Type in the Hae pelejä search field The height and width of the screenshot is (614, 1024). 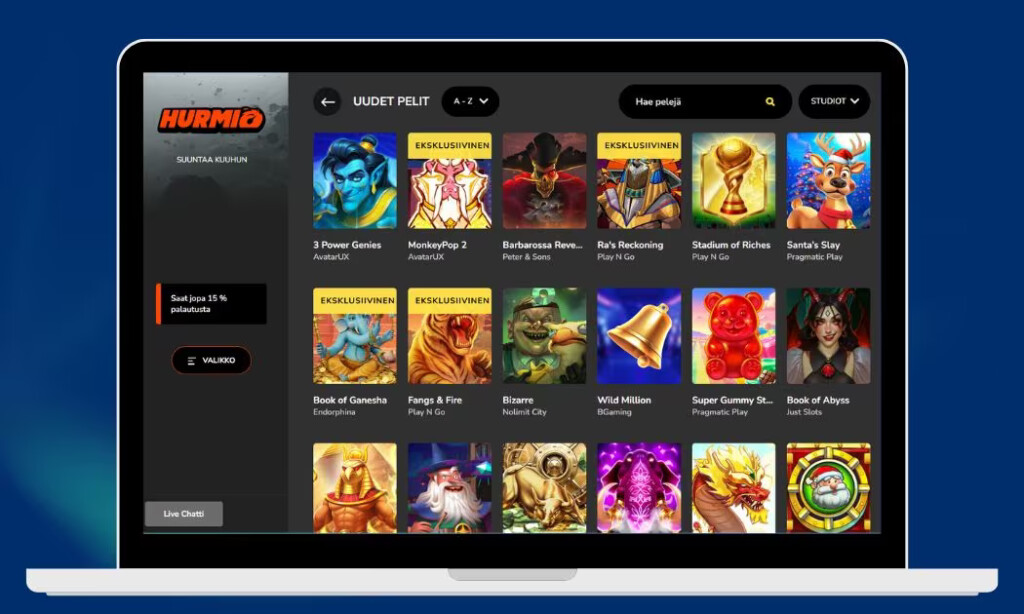pyautogui.click(x=690, y=102)
